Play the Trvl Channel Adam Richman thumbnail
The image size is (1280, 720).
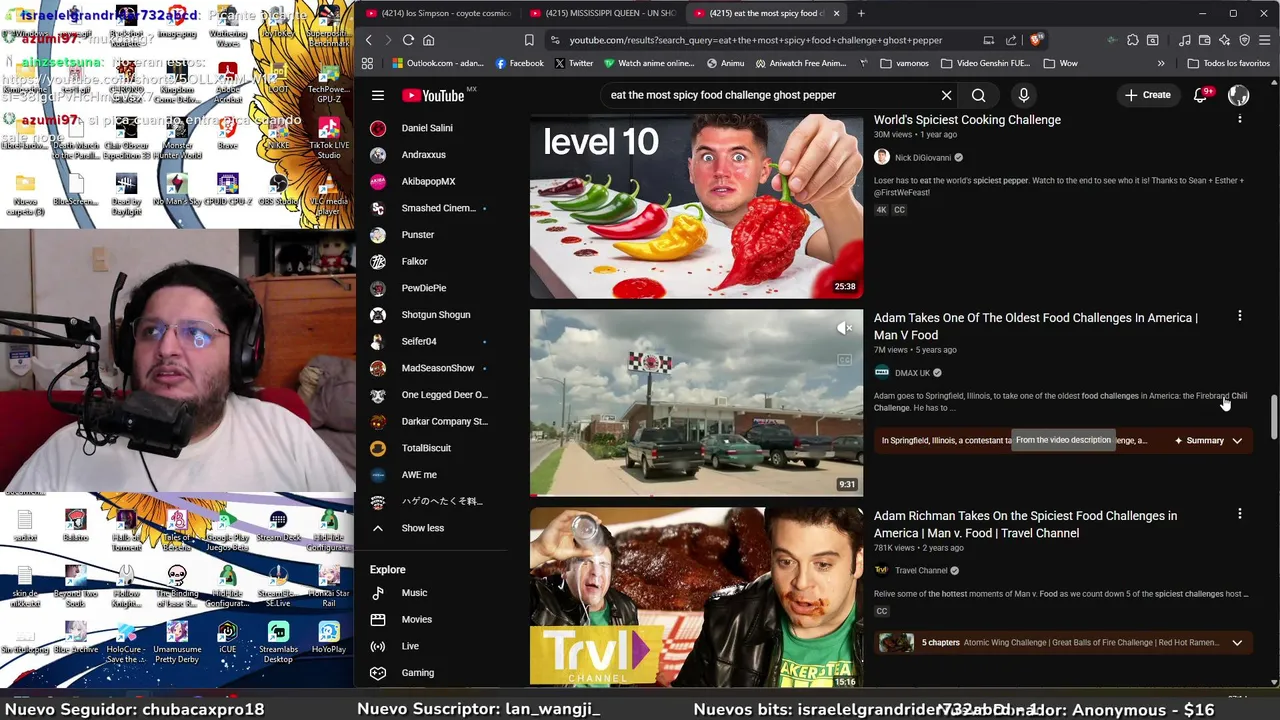pos(696,597)
